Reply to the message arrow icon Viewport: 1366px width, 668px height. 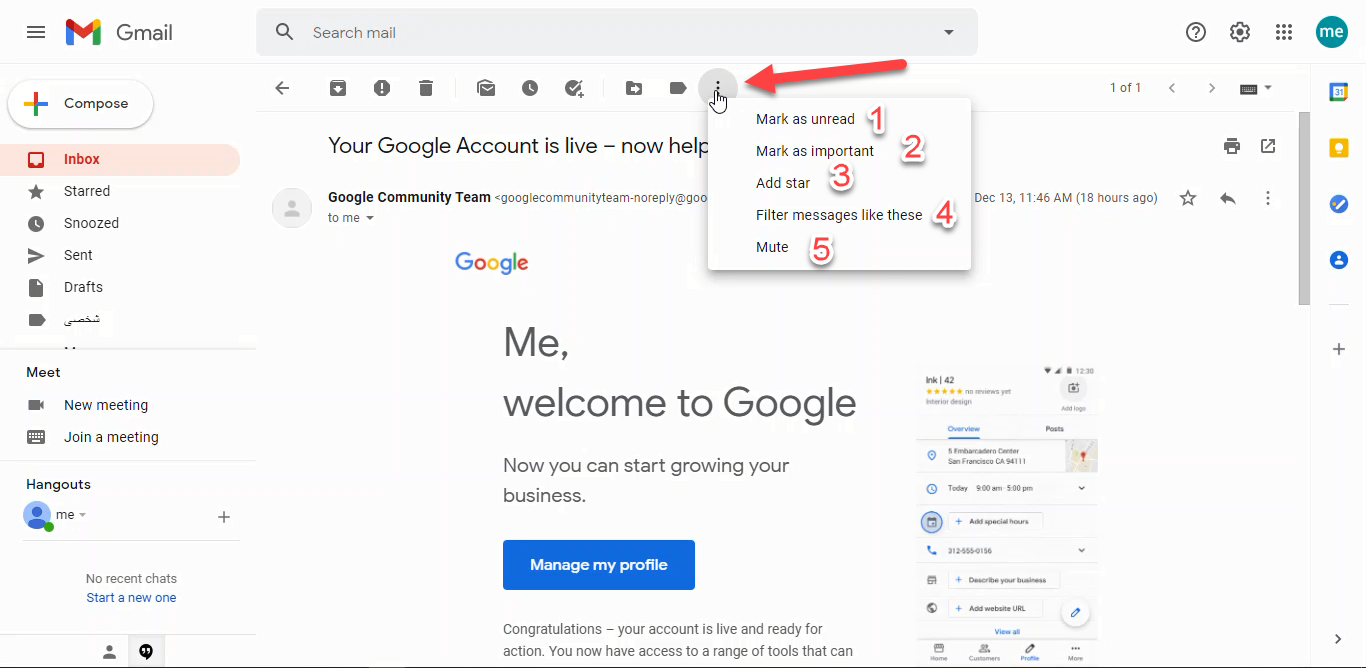(x=1228, y=198)
